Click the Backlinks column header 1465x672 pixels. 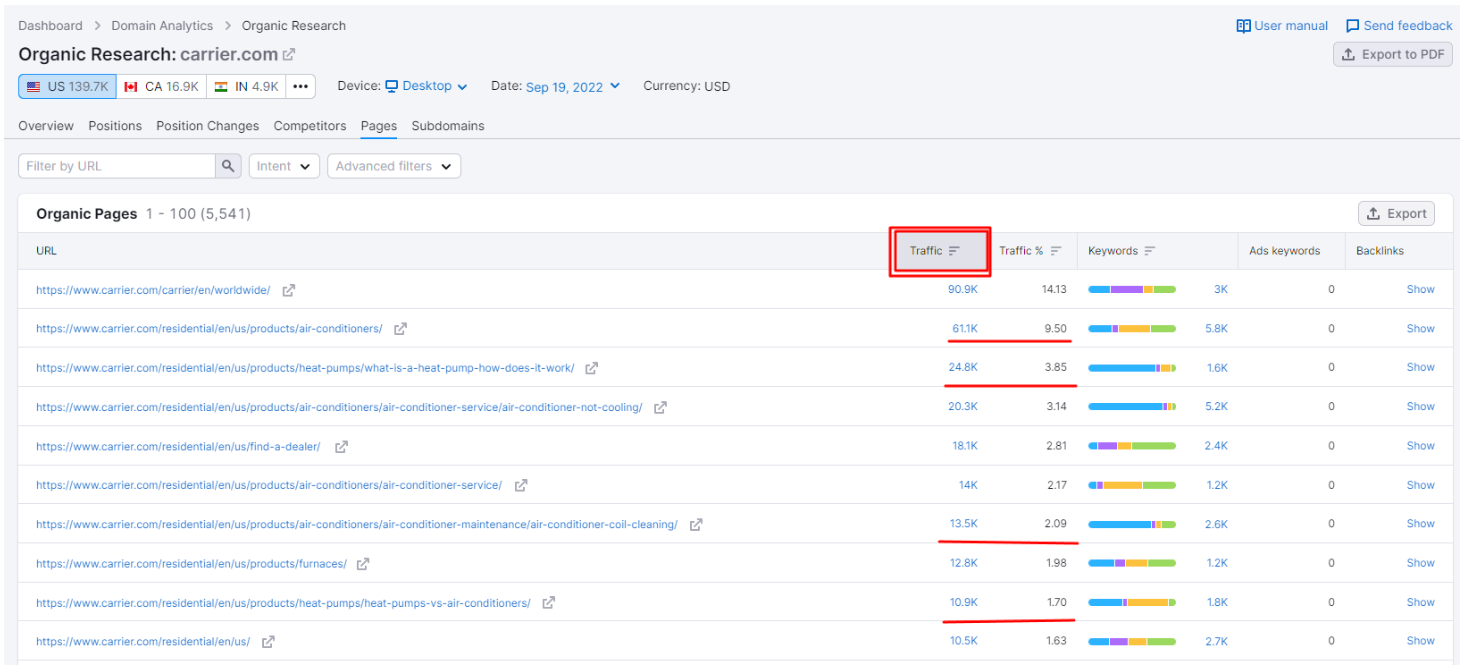pos(1380,251)
